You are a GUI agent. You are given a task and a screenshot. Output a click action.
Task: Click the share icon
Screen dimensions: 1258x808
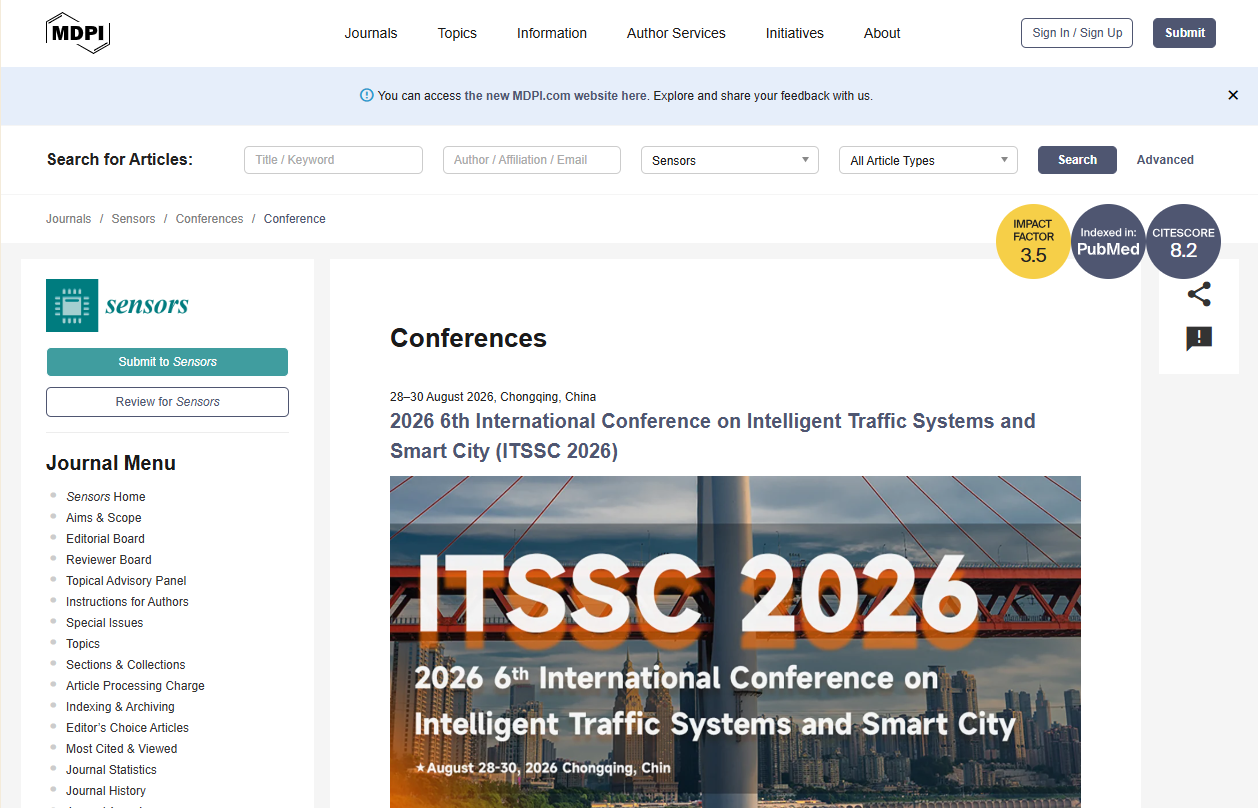[x=1199, y=294]
